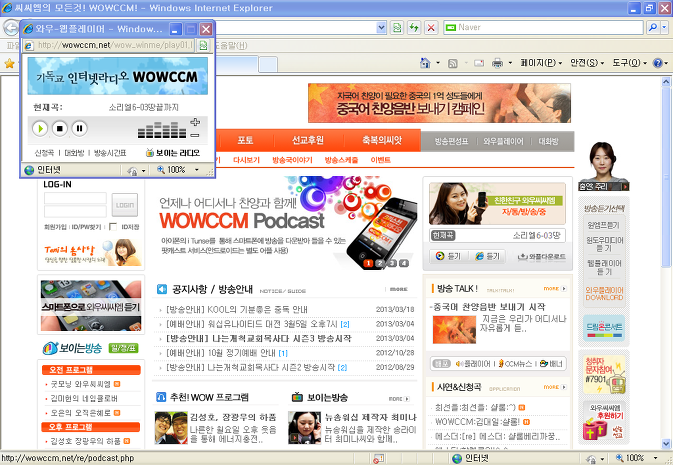
Task: Open the Print options dropdown arrow
Action: (x=510, y=63)
